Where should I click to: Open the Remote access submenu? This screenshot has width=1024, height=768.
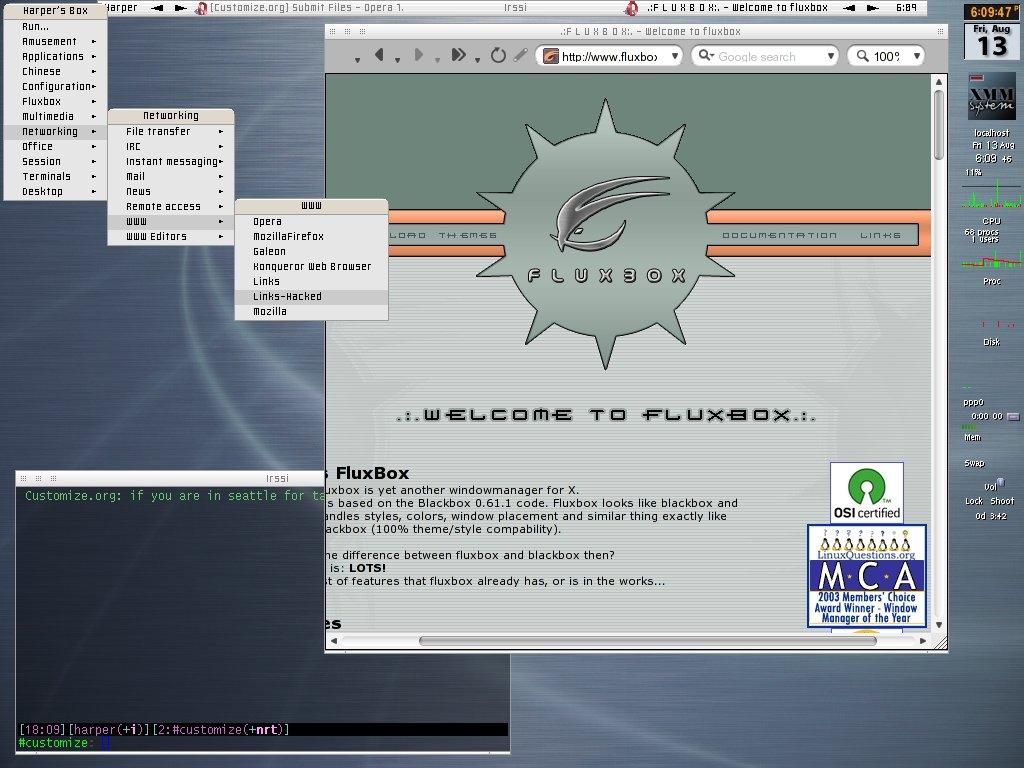(x=170, y=206)
